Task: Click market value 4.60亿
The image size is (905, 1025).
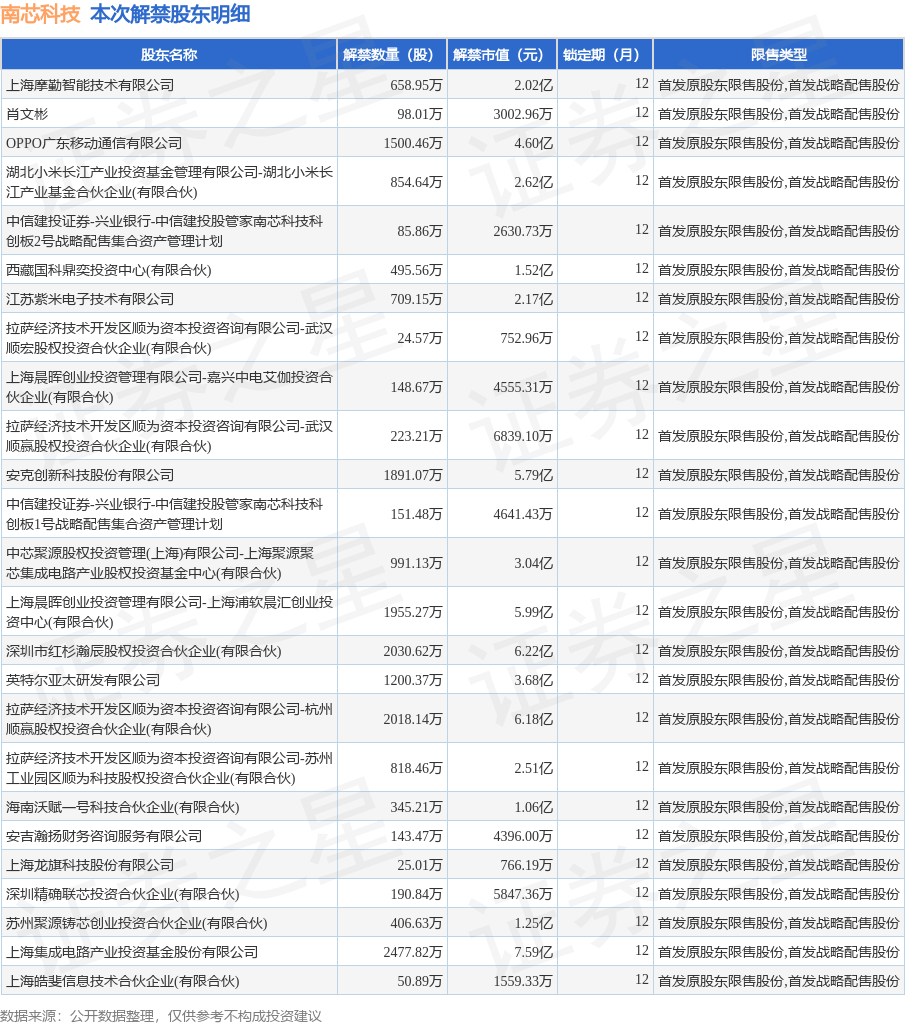Action: tap(533, 143)
